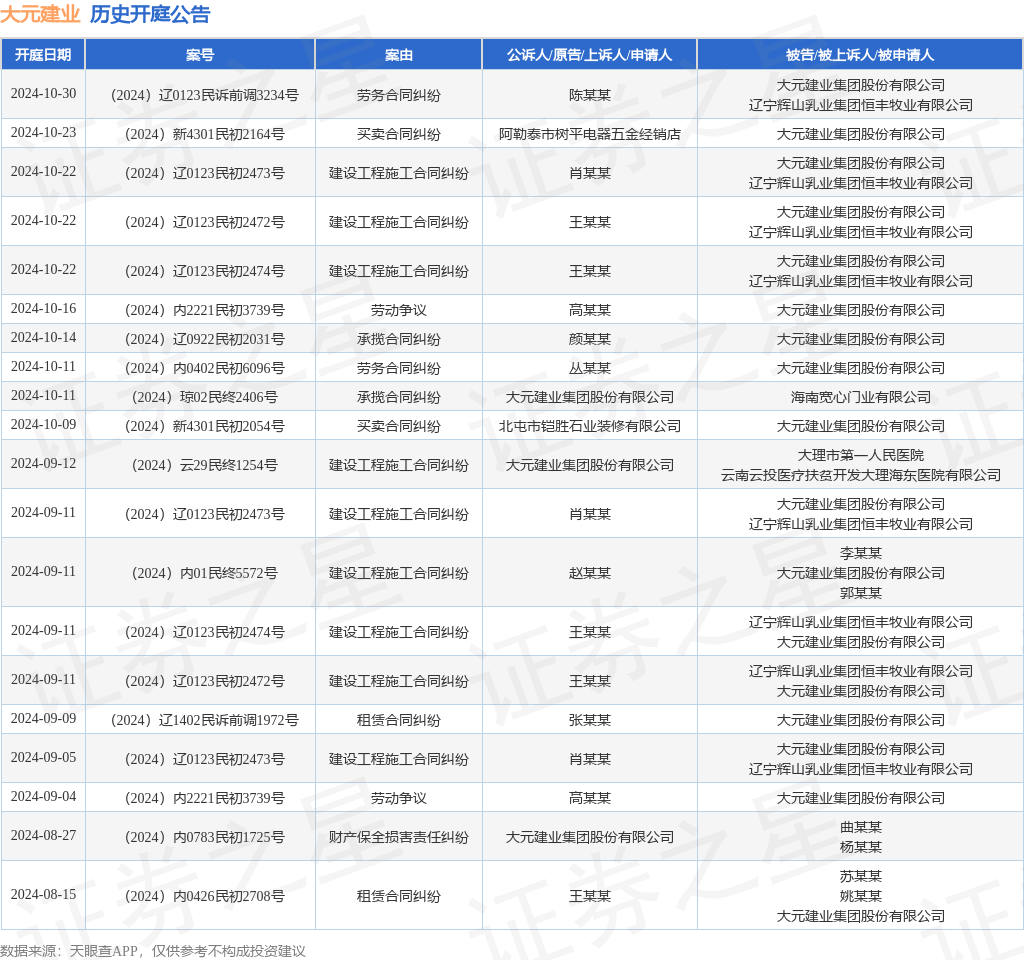
Task: Click plaintiff 阿勒泰市树平电器五金经销店
Action: point(590,135)
